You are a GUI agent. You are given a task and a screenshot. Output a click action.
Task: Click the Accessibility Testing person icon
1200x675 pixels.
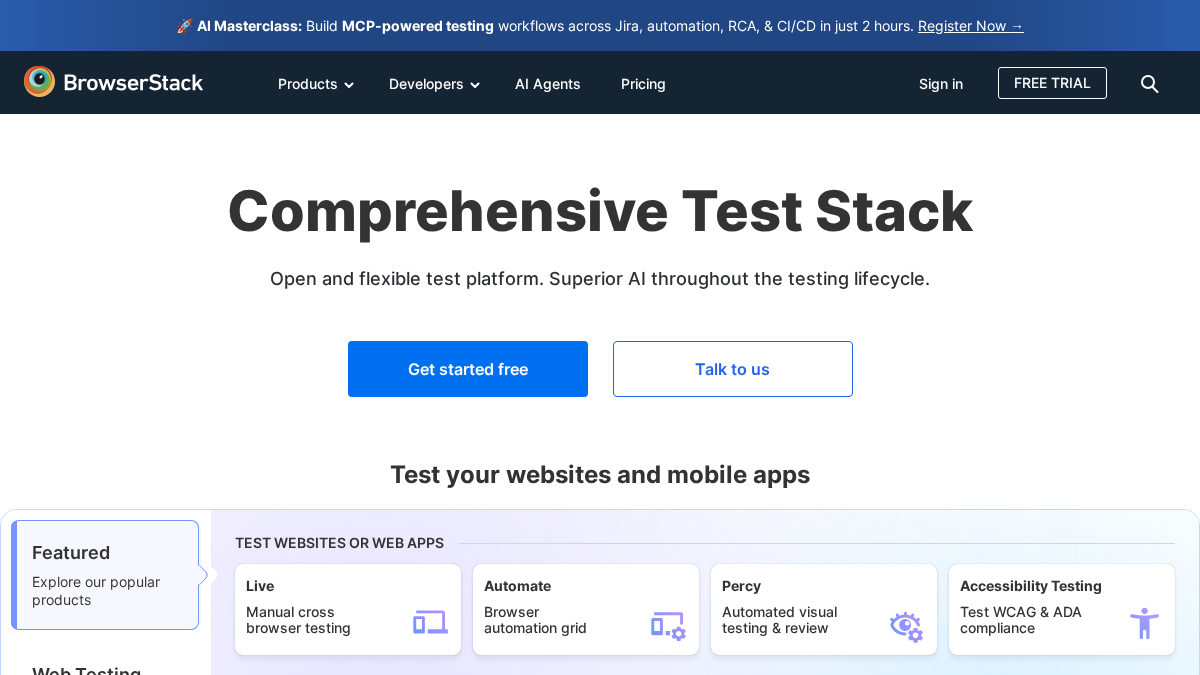(x=1144, y=623)
